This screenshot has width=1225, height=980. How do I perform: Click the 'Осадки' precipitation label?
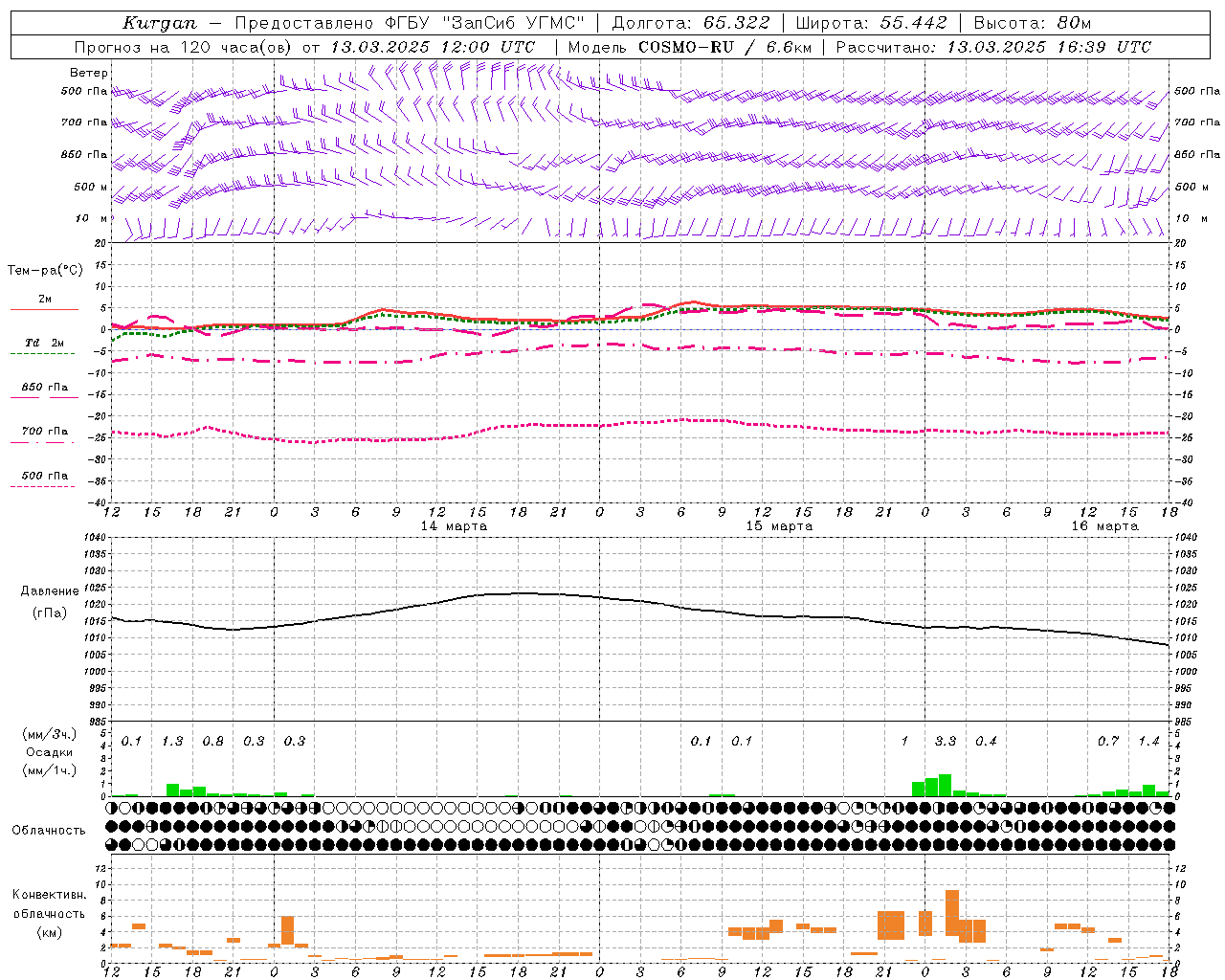tap(49, 752)
